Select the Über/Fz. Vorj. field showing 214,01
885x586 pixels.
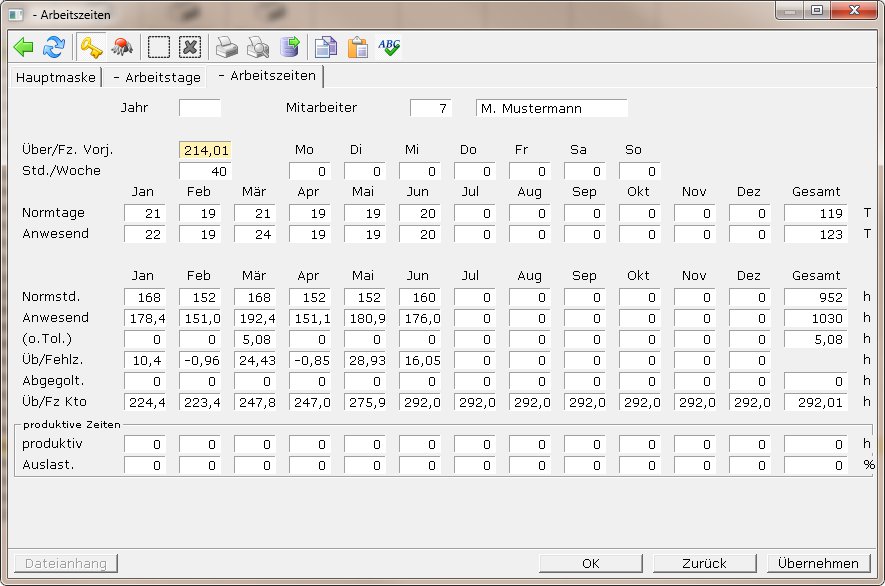[206, 150]
